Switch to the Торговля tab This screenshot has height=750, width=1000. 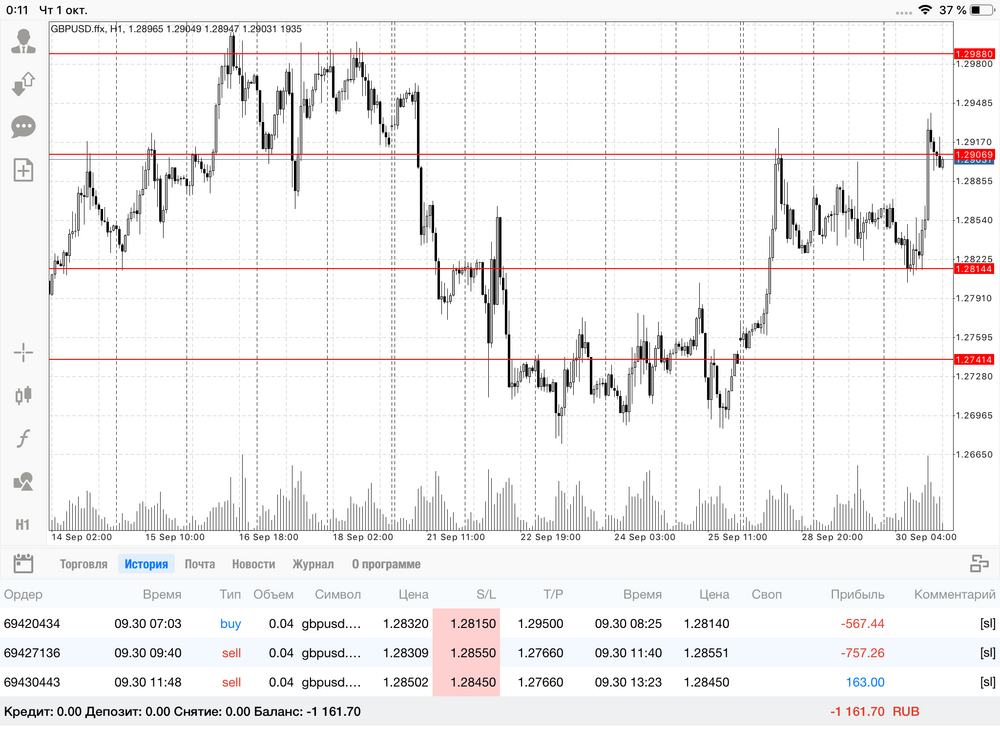[x=84, y=564]
